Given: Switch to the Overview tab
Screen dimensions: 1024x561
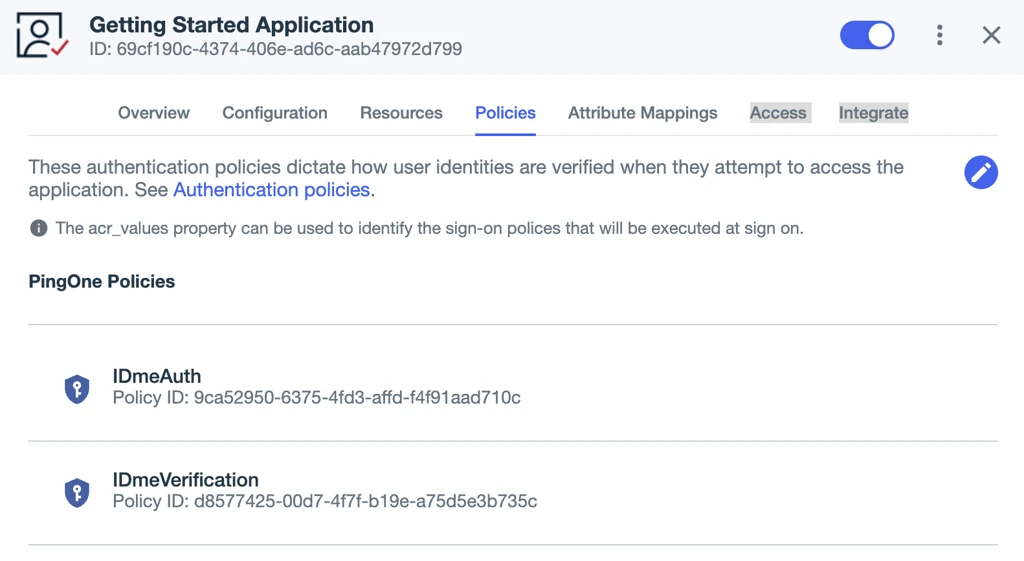Looking at the screenshot, I should (153, 113).
